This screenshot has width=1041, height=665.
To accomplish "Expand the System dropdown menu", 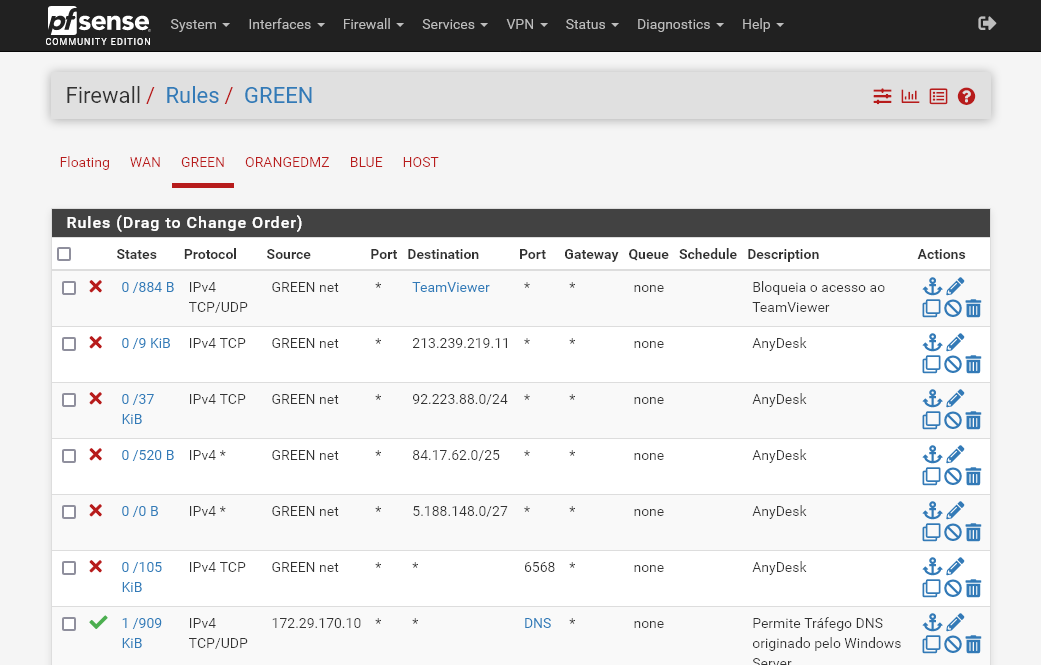I will pos(200,24).
